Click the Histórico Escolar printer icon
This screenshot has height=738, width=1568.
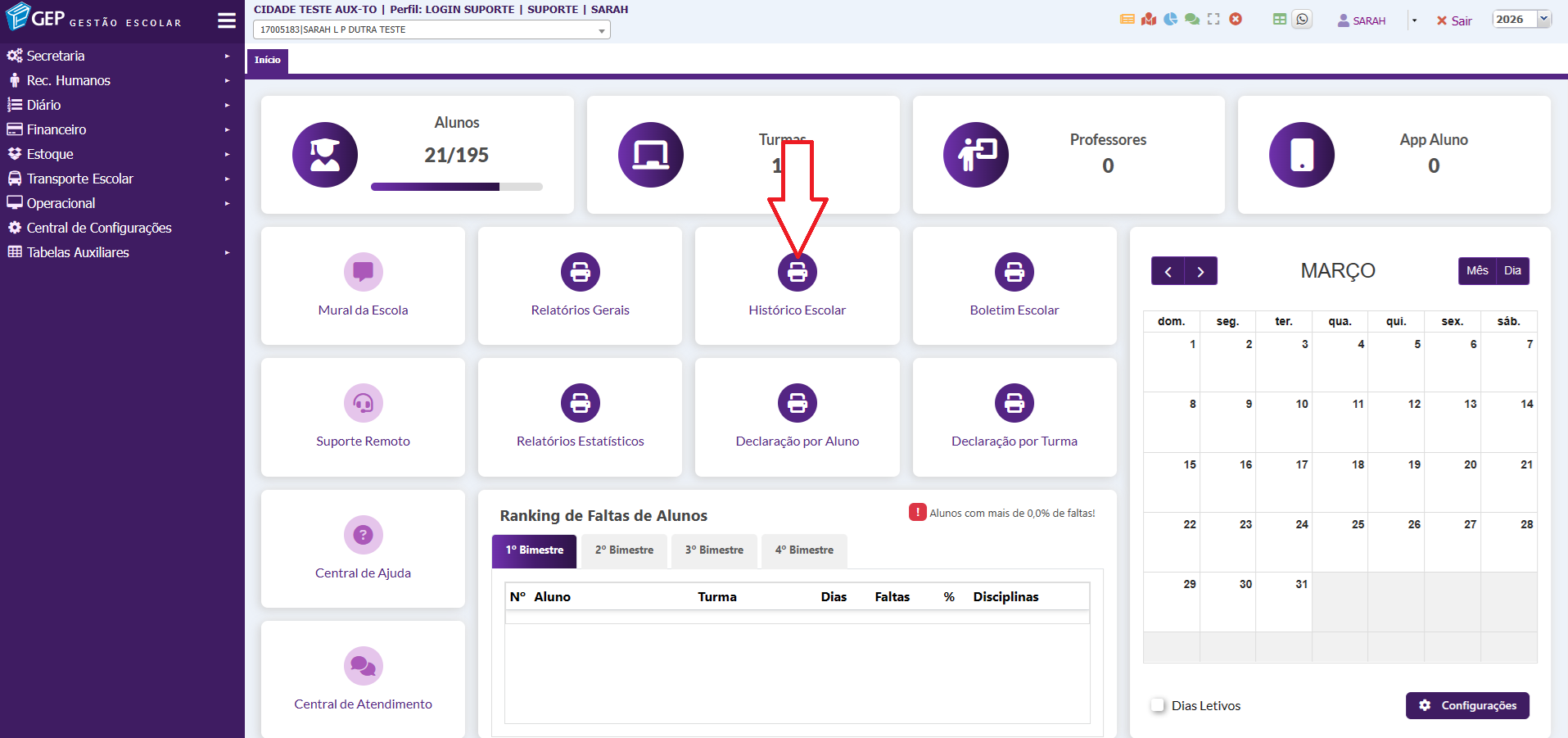pyautogui.click(x=797, y=272)
